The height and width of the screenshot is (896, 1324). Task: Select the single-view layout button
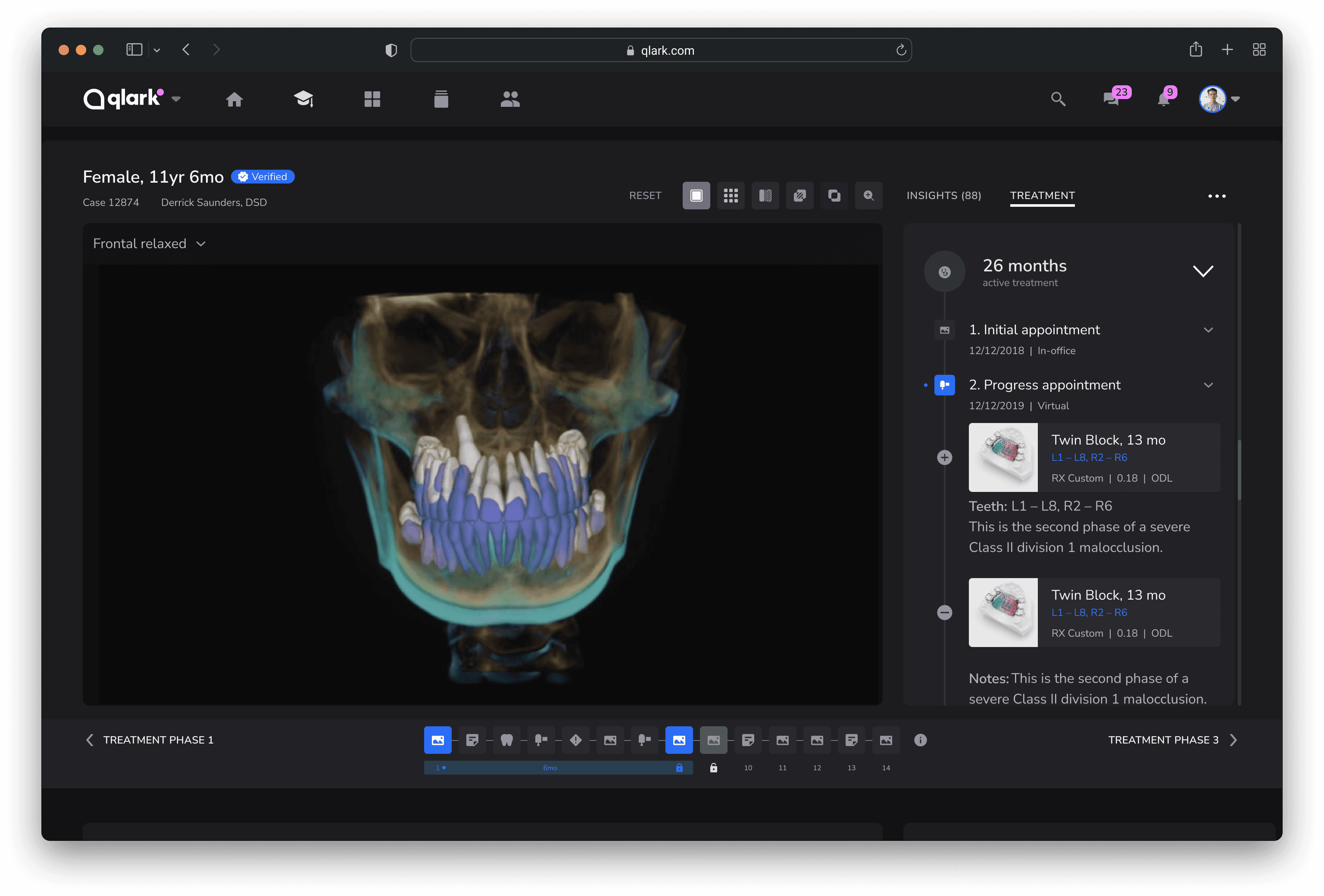coord(696,196)
